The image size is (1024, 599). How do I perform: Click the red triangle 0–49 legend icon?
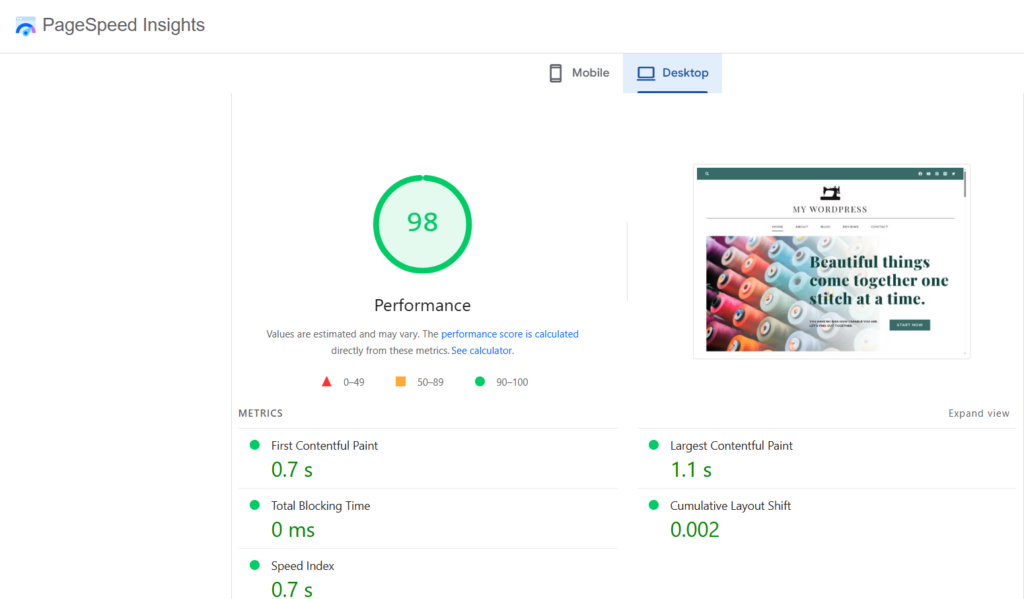327,381
